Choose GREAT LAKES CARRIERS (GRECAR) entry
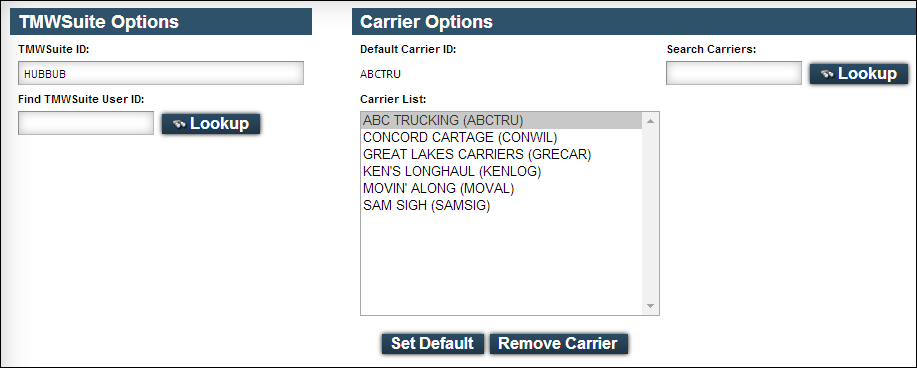This screenshot has width=917, height=368. click(502, 154)
